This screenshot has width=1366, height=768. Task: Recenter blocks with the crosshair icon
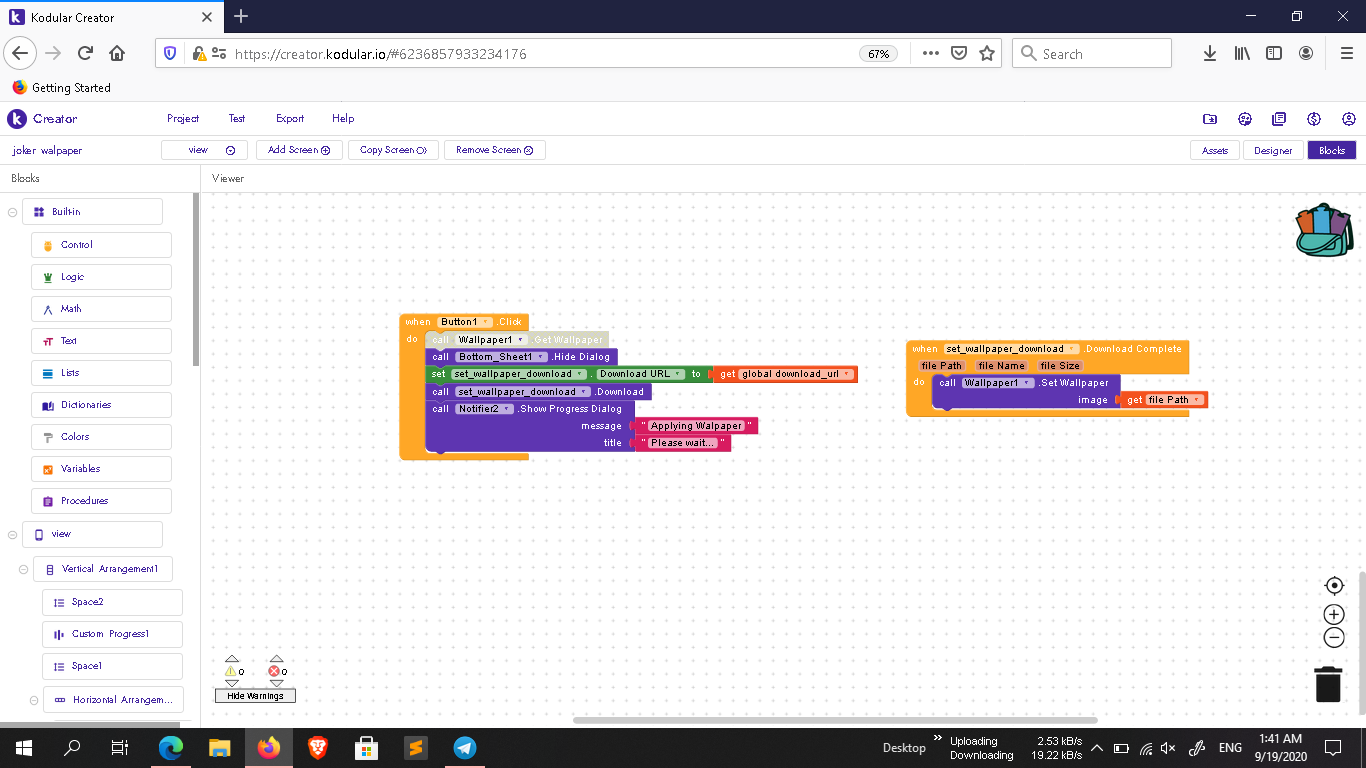(1334, 585)
